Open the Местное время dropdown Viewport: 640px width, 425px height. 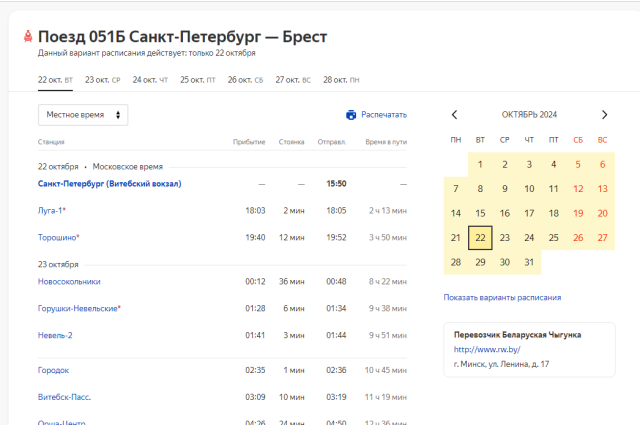(83, 115)
